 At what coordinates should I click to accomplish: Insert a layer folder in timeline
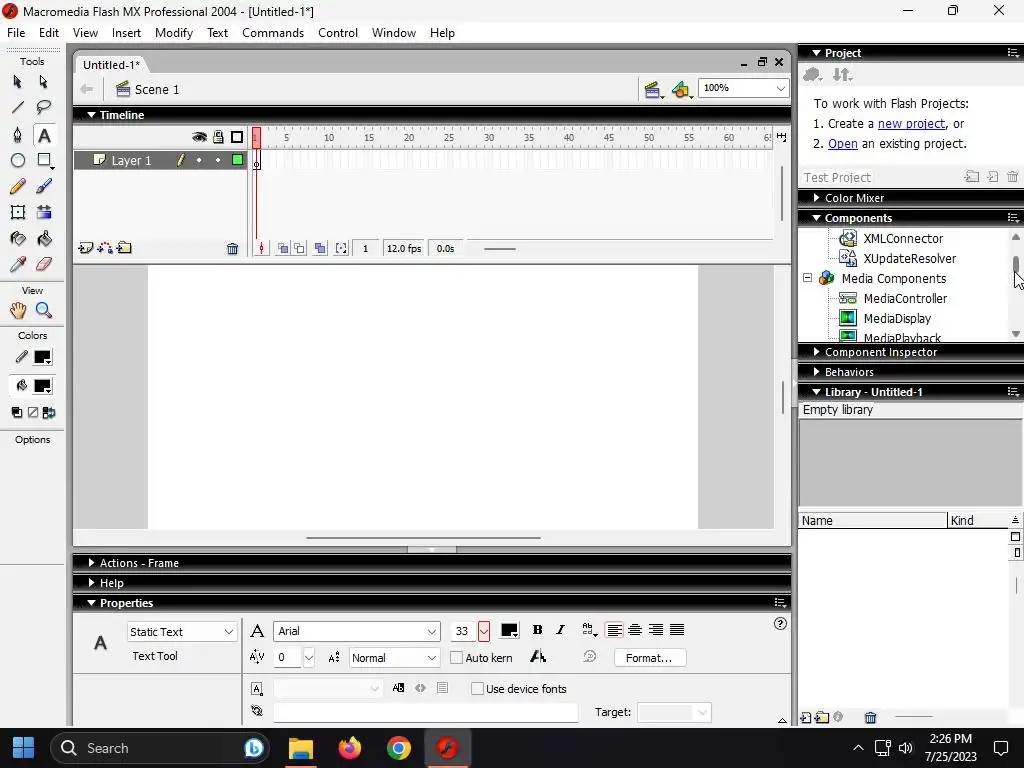coord(124,248)
